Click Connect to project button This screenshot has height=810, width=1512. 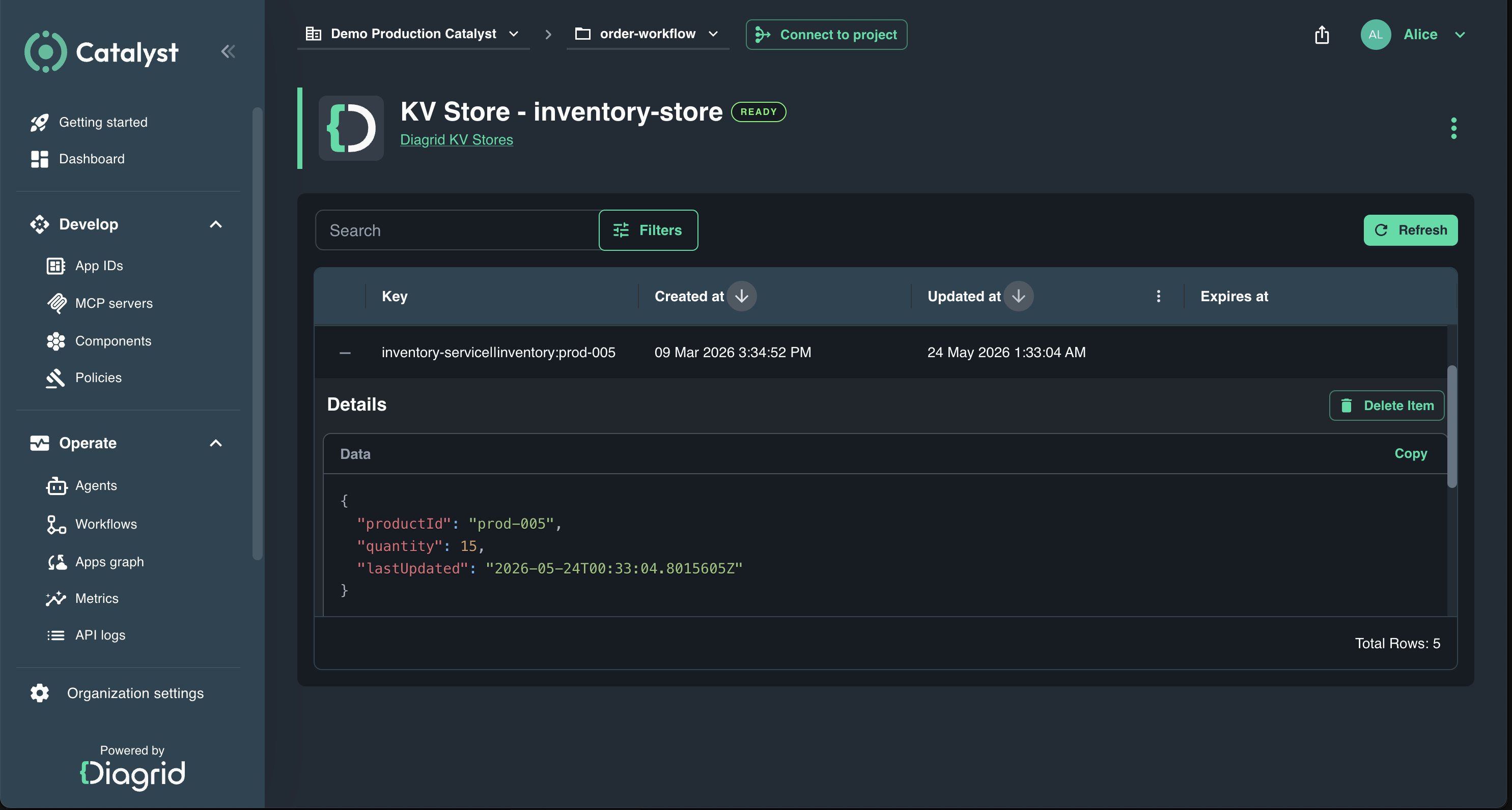826,35
